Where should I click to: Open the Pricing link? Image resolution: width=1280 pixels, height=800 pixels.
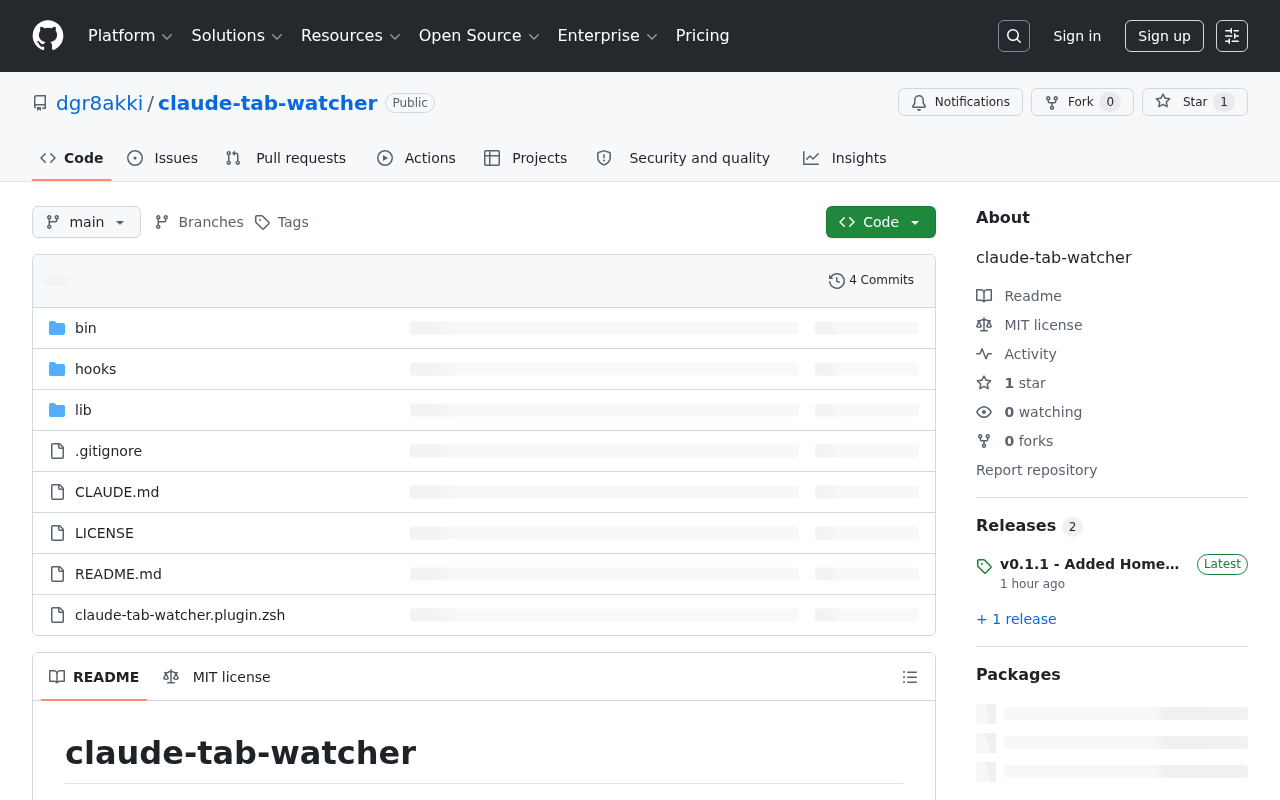point(703,36)
